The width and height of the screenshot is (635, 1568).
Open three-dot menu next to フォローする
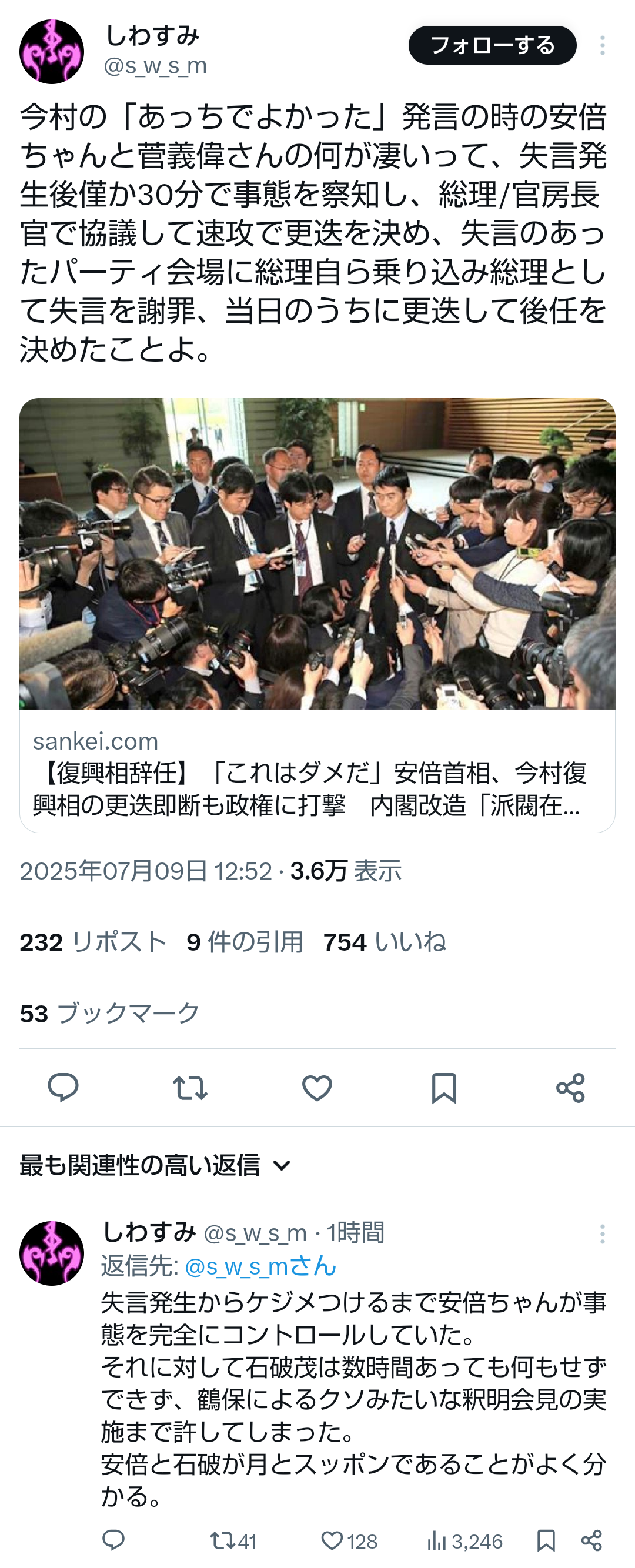click(x=602, y=46)
